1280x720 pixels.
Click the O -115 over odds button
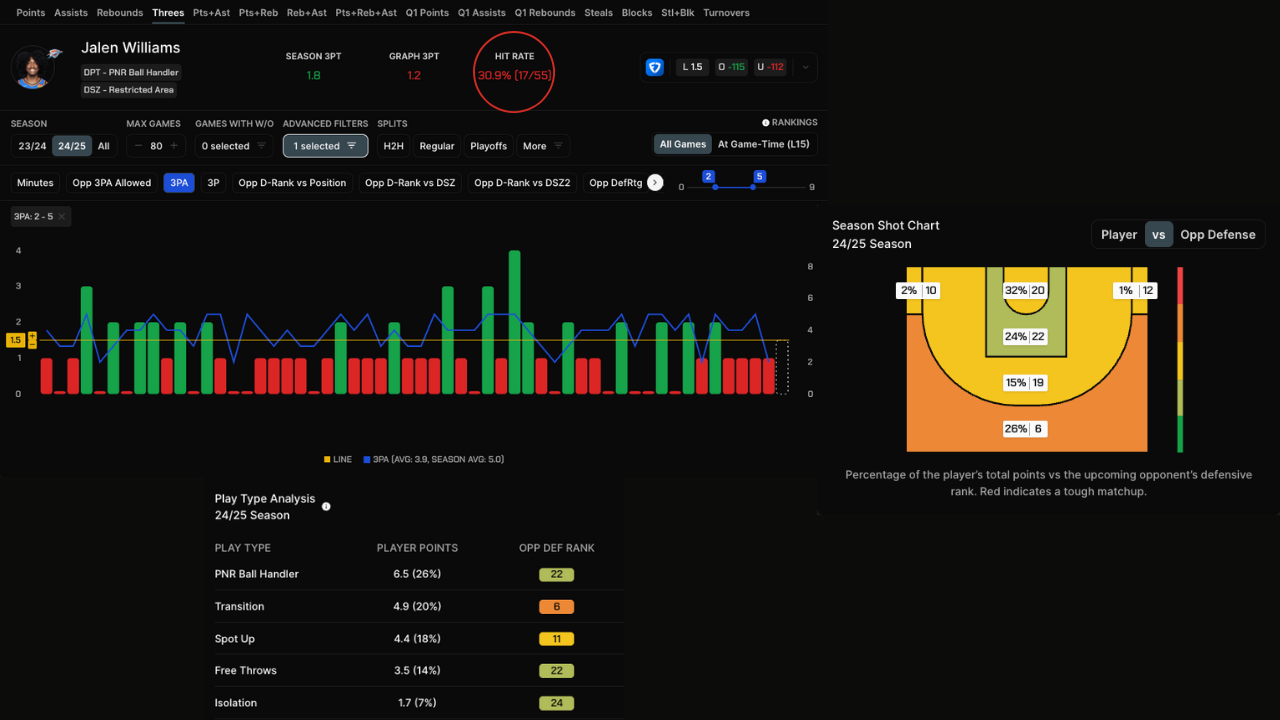[x=731, y=67]
